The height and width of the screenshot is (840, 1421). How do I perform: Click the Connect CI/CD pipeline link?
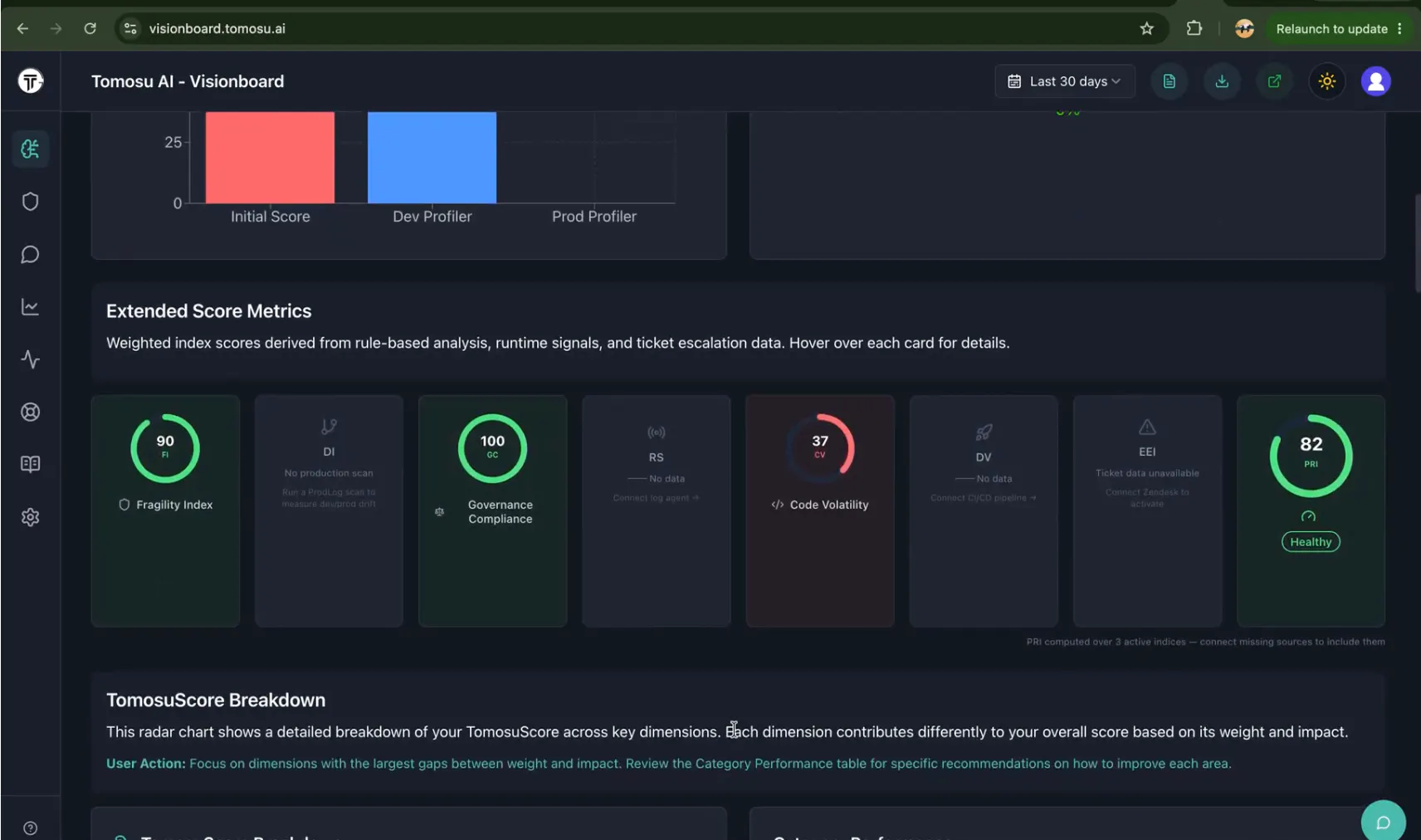pyautogui.click(x=984, y=498)
